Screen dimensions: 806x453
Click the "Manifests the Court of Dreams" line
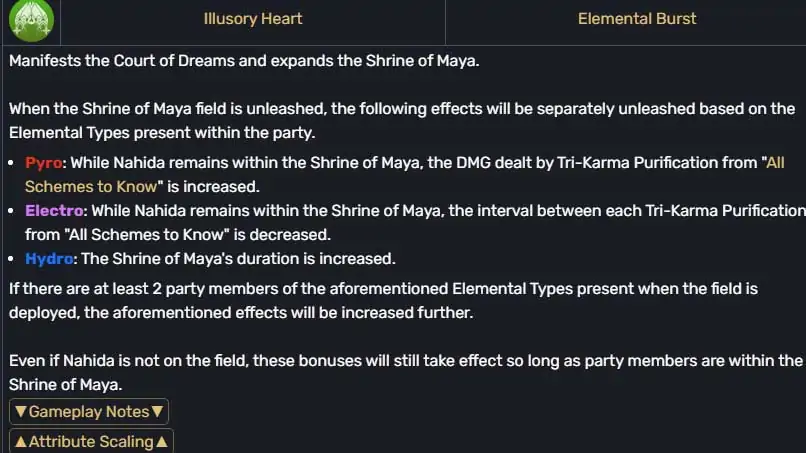click(244, 60)
